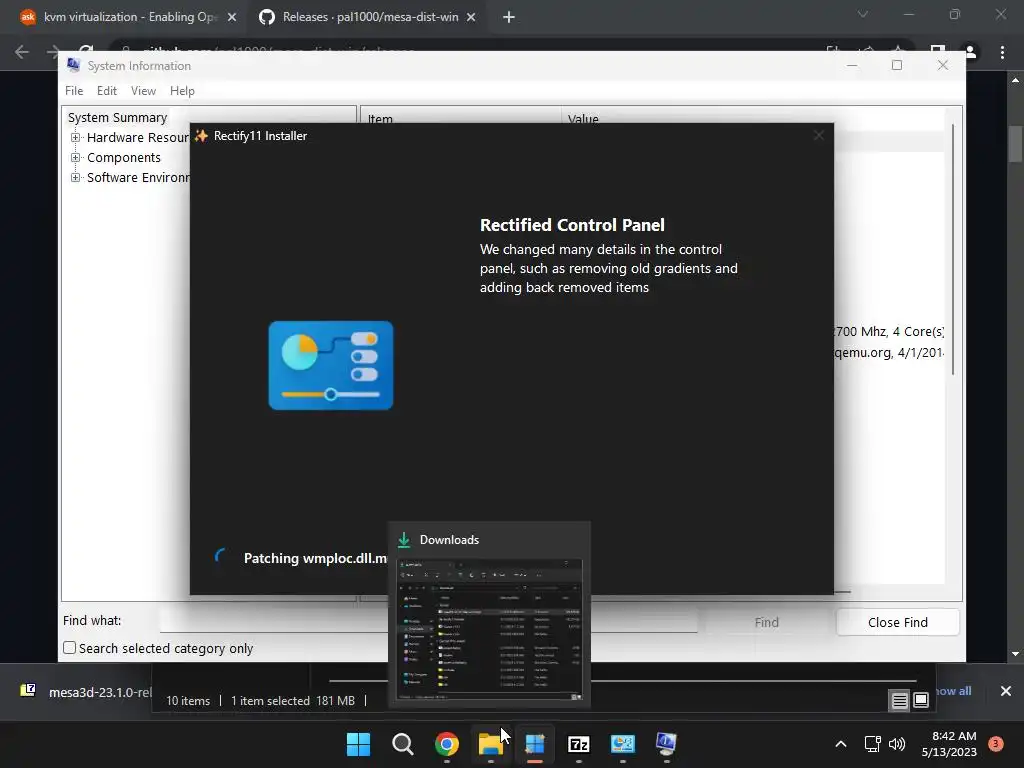Expand the Components tree node
This screenshot has width=1024, height=768.
(76, 157)
